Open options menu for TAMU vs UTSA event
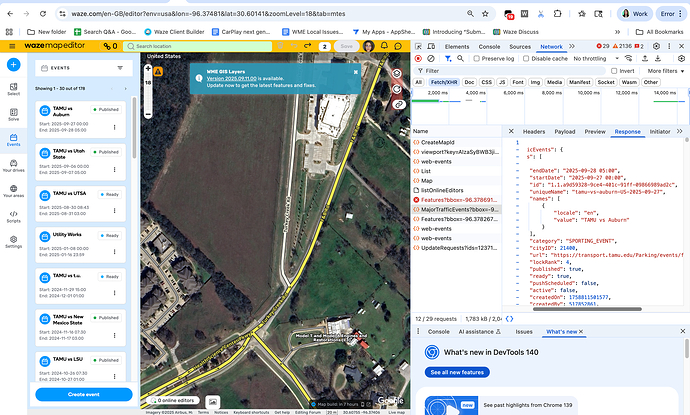The width and height of the screenshot is (690, 415). click(114, 211)
